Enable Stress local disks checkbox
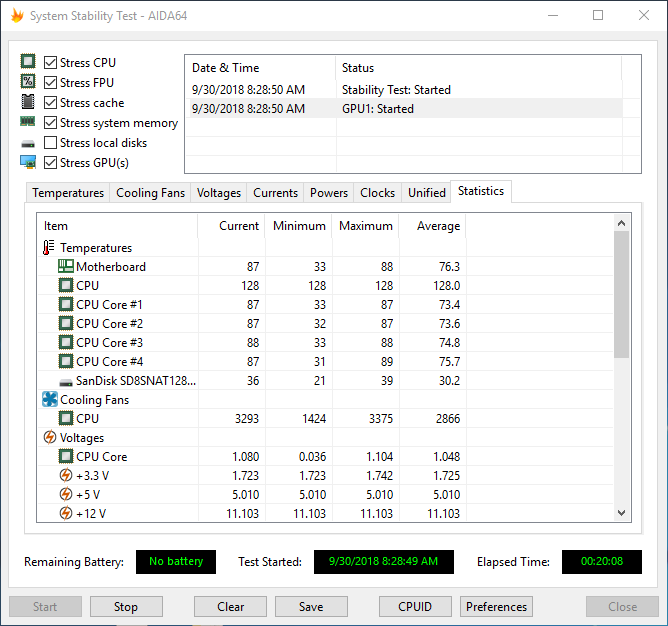668x626 pixels. 51,143
